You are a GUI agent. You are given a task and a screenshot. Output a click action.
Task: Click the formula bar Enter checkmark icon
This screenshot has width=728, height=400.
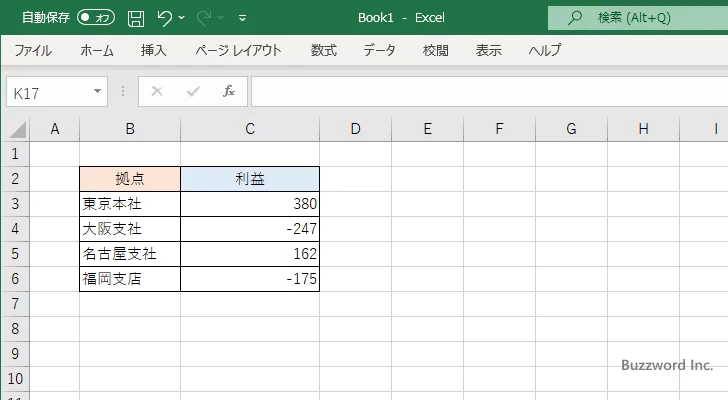click(193, 91)
